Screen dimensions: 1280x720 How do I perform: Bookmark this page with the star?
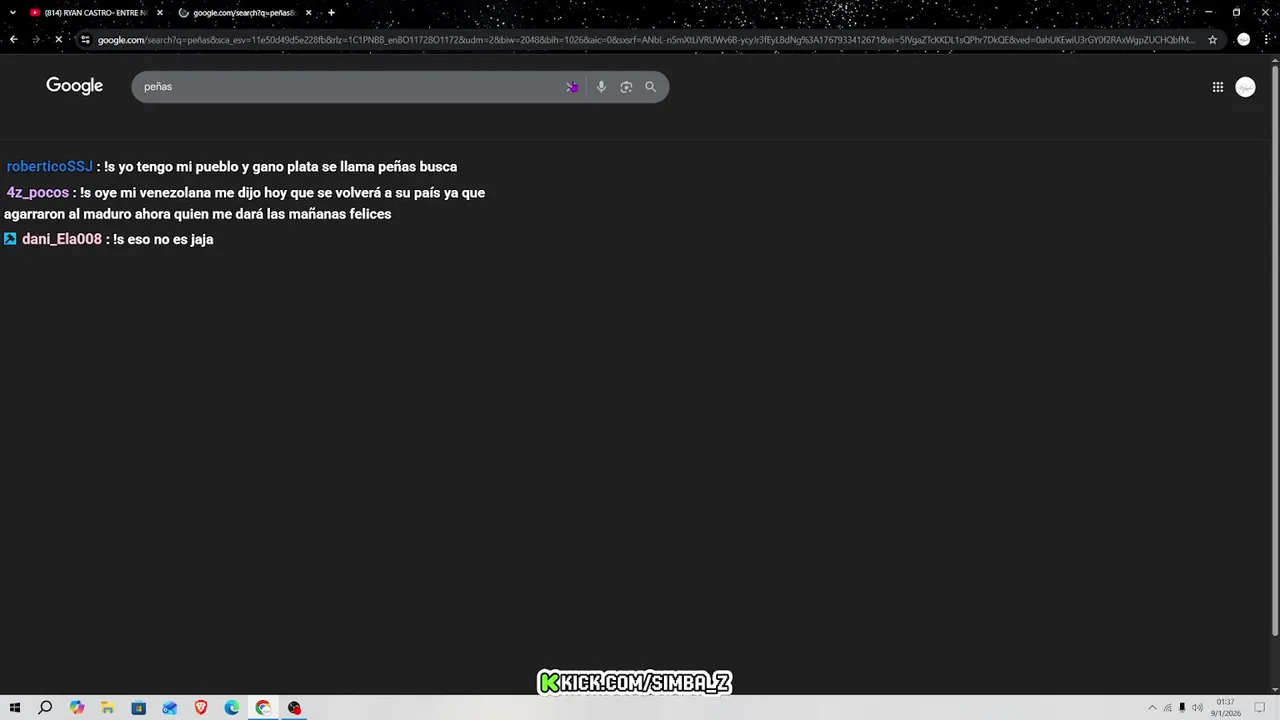[1212, 40]
